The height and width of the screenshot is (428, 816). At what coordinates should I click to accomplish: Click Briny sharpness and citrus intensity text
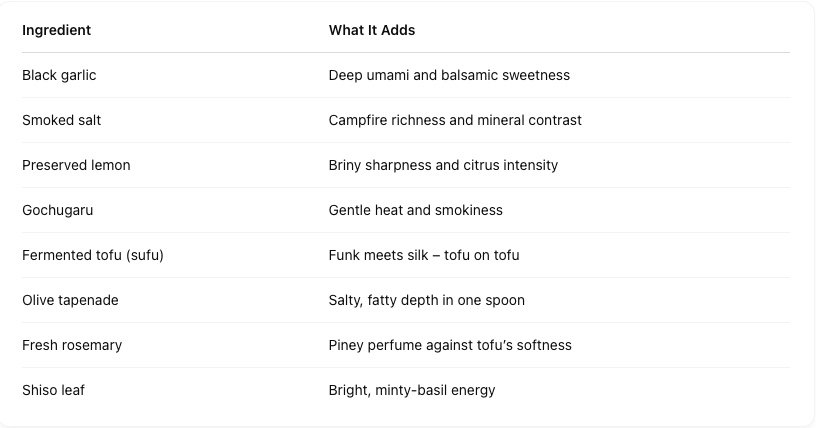coord(443,166)
